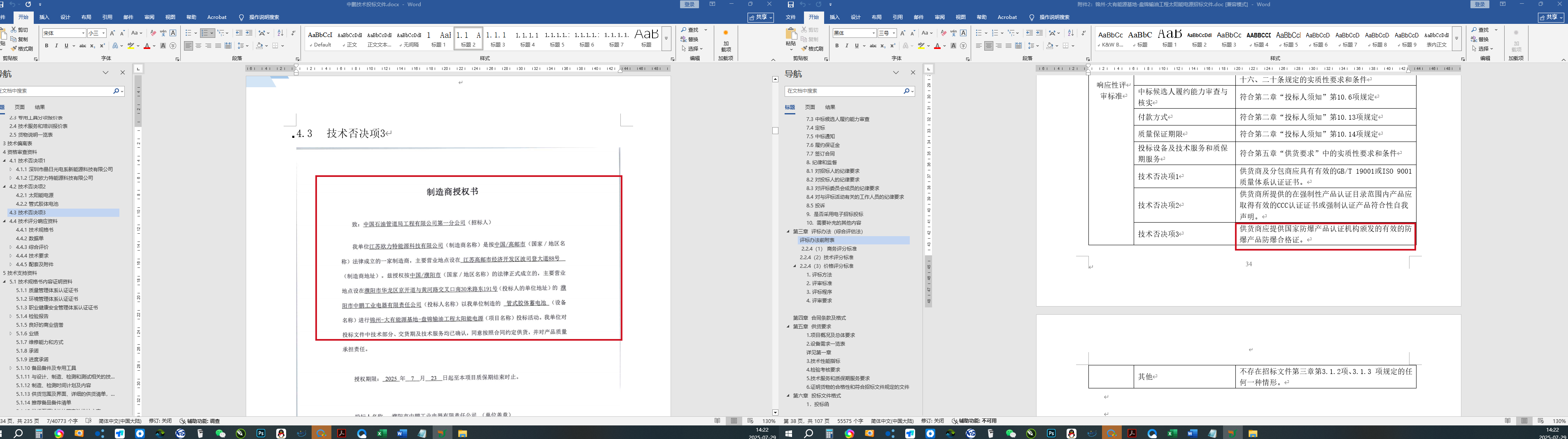Apply a character border in the left Word window
The height and width of the screenshot is (439, 1568).
(173, 33)
